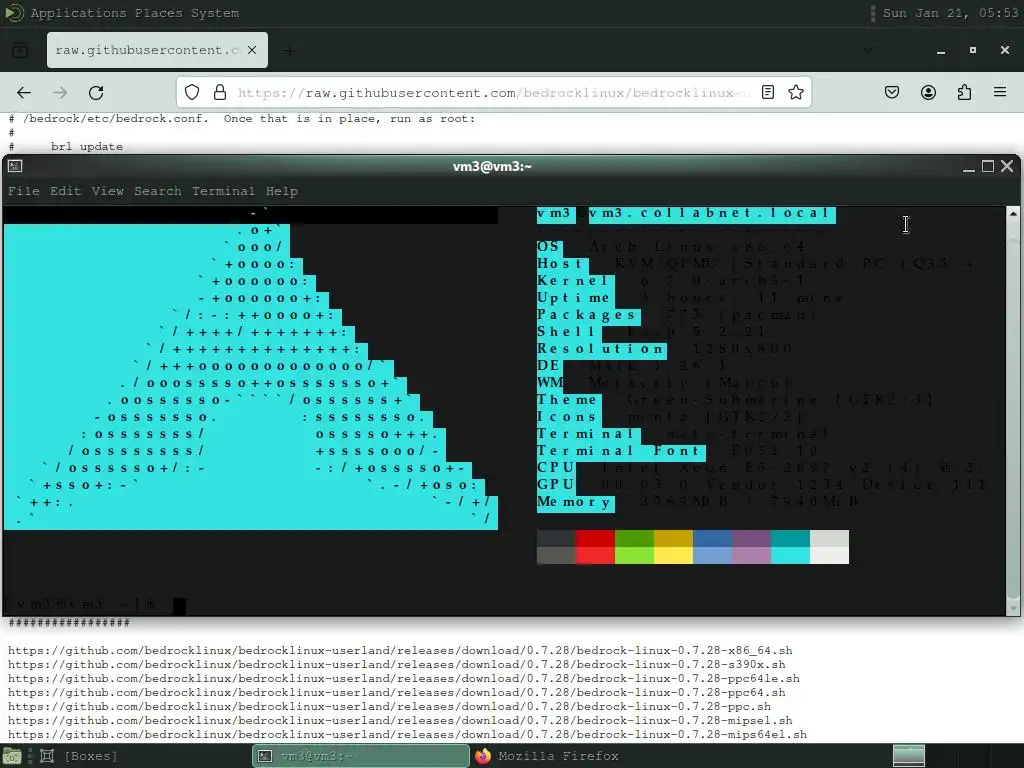Viewport: 1024px width, 768px height.
Task: Click the x86_64.sh download URL text
Action: 400,650
